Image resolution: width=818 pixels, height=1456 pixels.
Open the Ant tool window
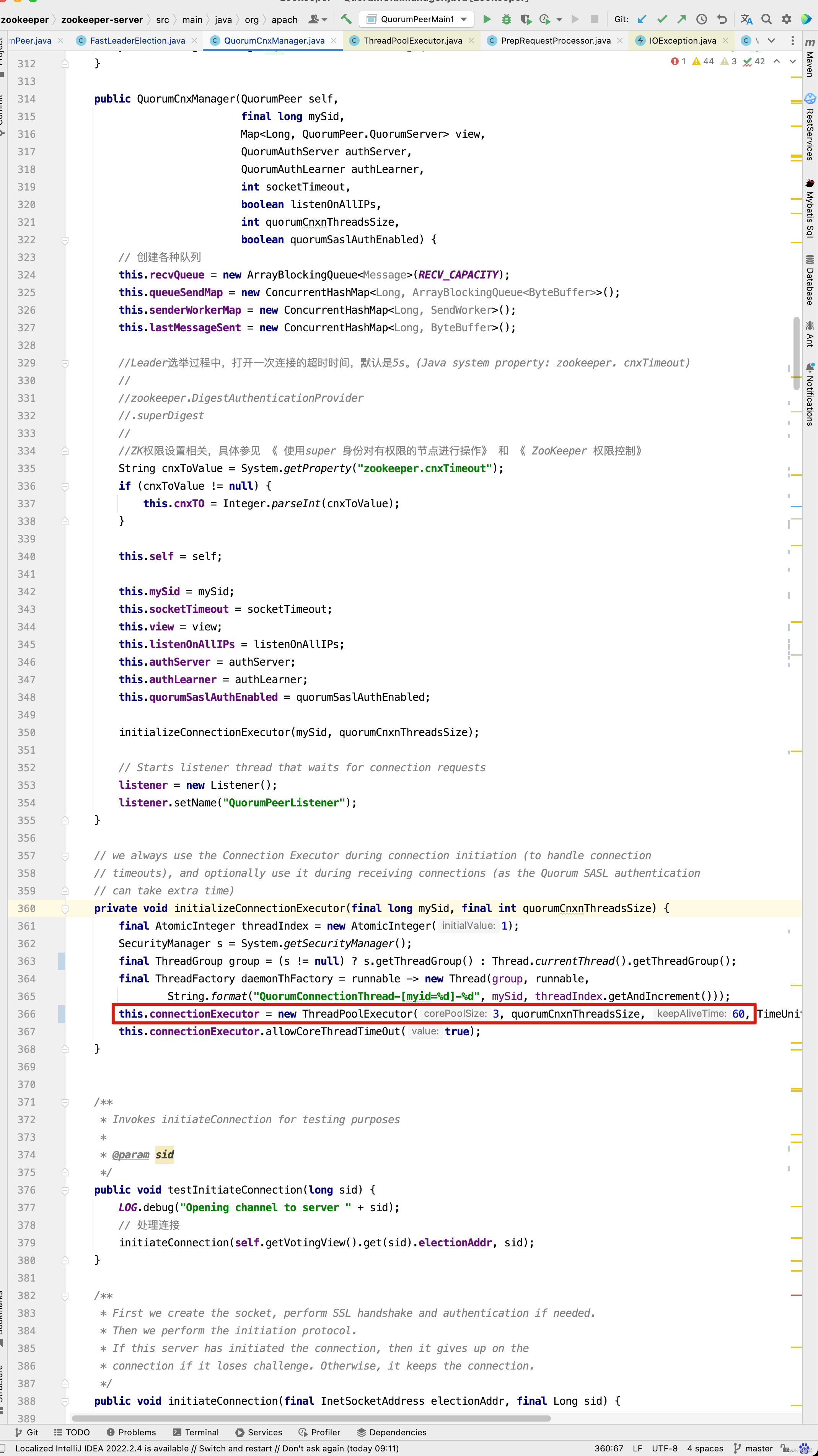point(810,334)
